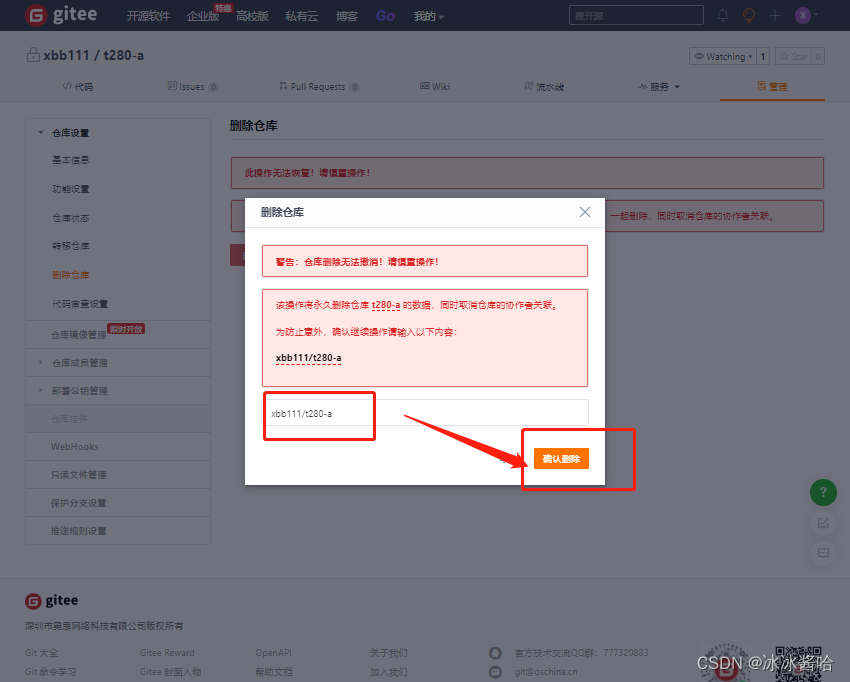Click Gitee Reward footer link
The image size is (850, 682).
(167, 653)
